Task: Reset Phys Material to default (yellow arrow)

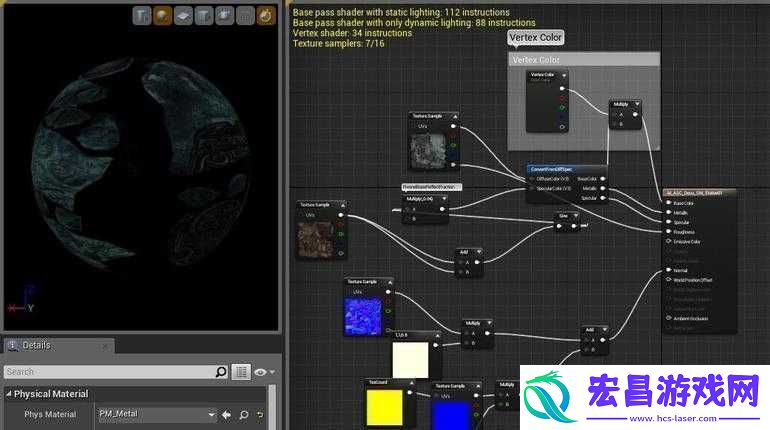Action: click(x=260, y=415)
